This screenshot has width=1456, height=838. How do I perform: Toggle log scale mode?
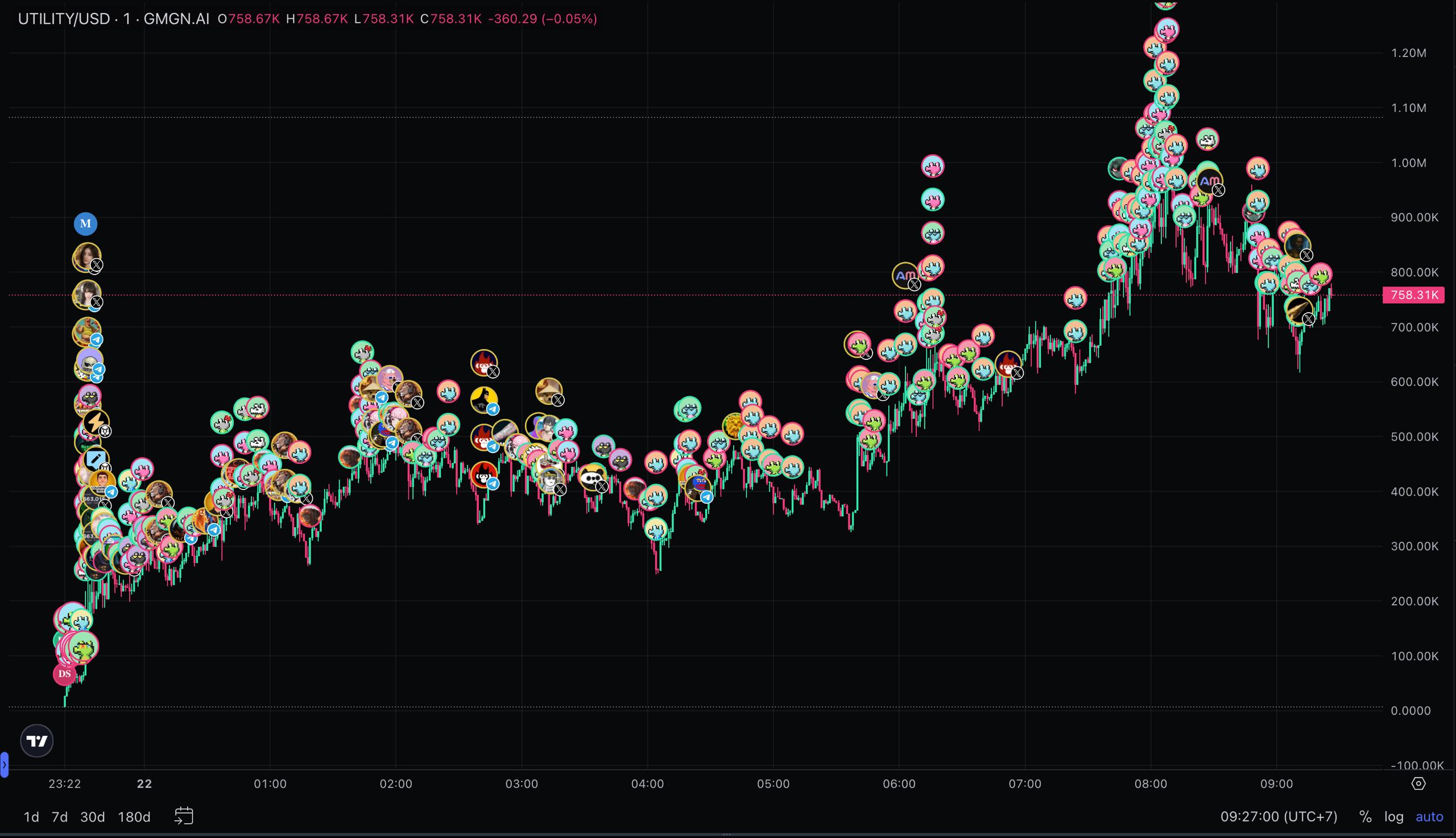[1394, 817]
